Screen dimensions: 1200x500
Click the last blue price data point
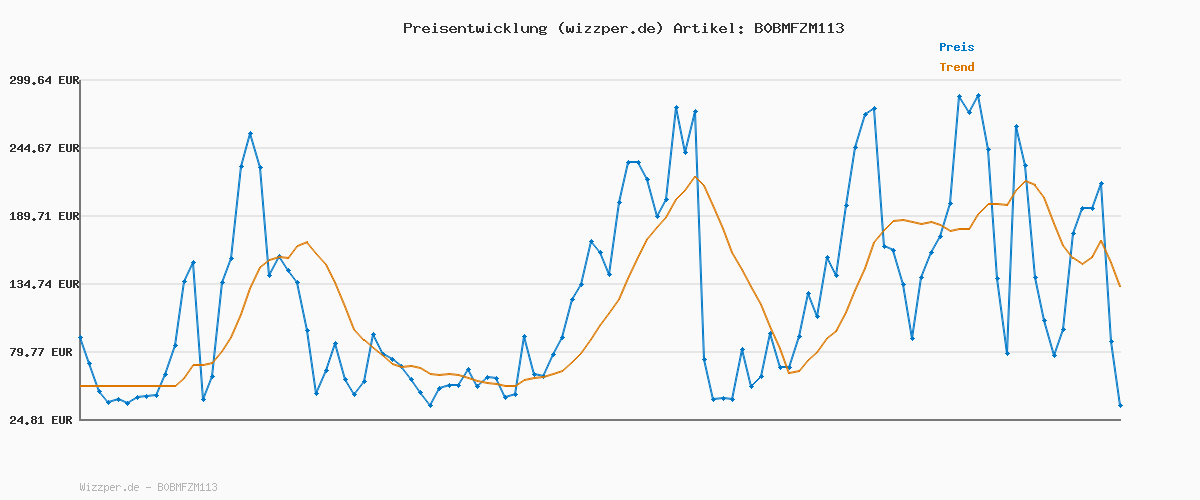(1120, 405)
